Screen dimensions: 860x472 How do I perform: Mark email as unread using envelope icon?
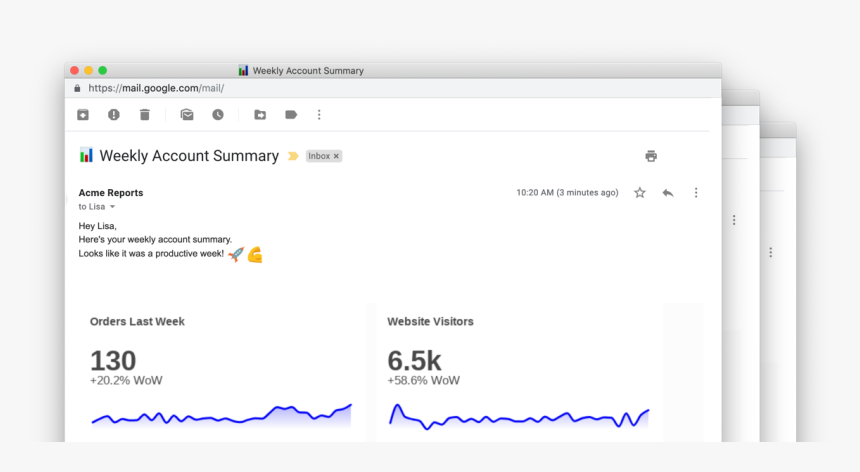point(187,115)
